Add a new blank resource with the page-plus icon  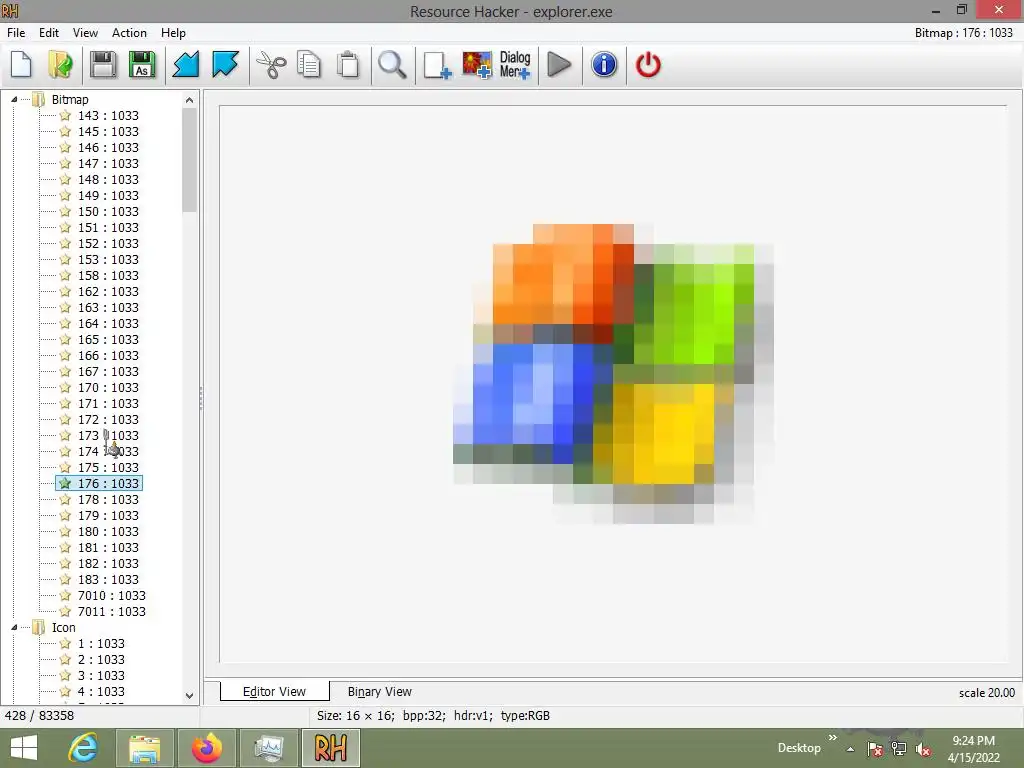437,65
